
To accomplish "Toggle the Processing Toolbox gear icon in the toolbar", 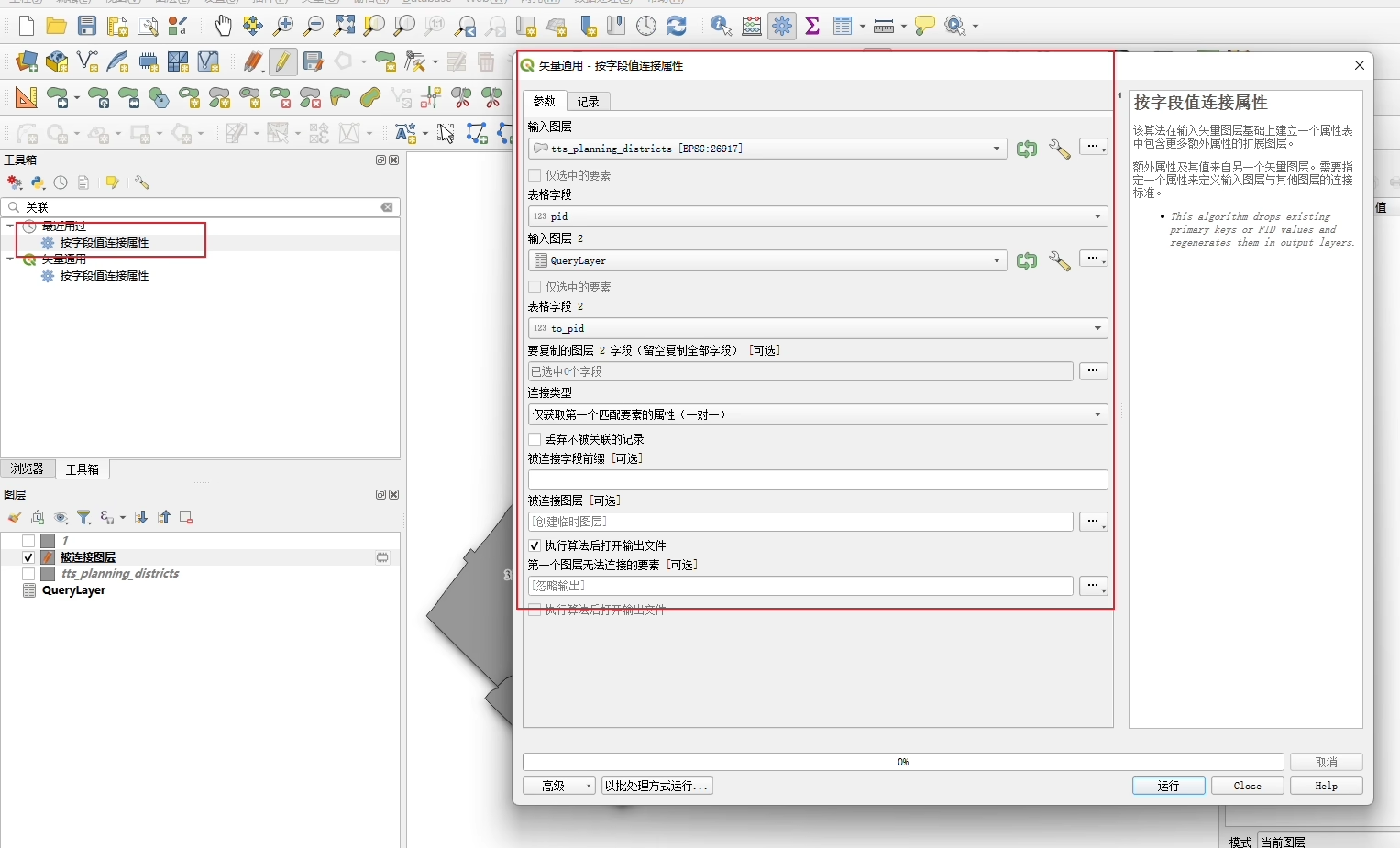I will (x=782, y=27).
